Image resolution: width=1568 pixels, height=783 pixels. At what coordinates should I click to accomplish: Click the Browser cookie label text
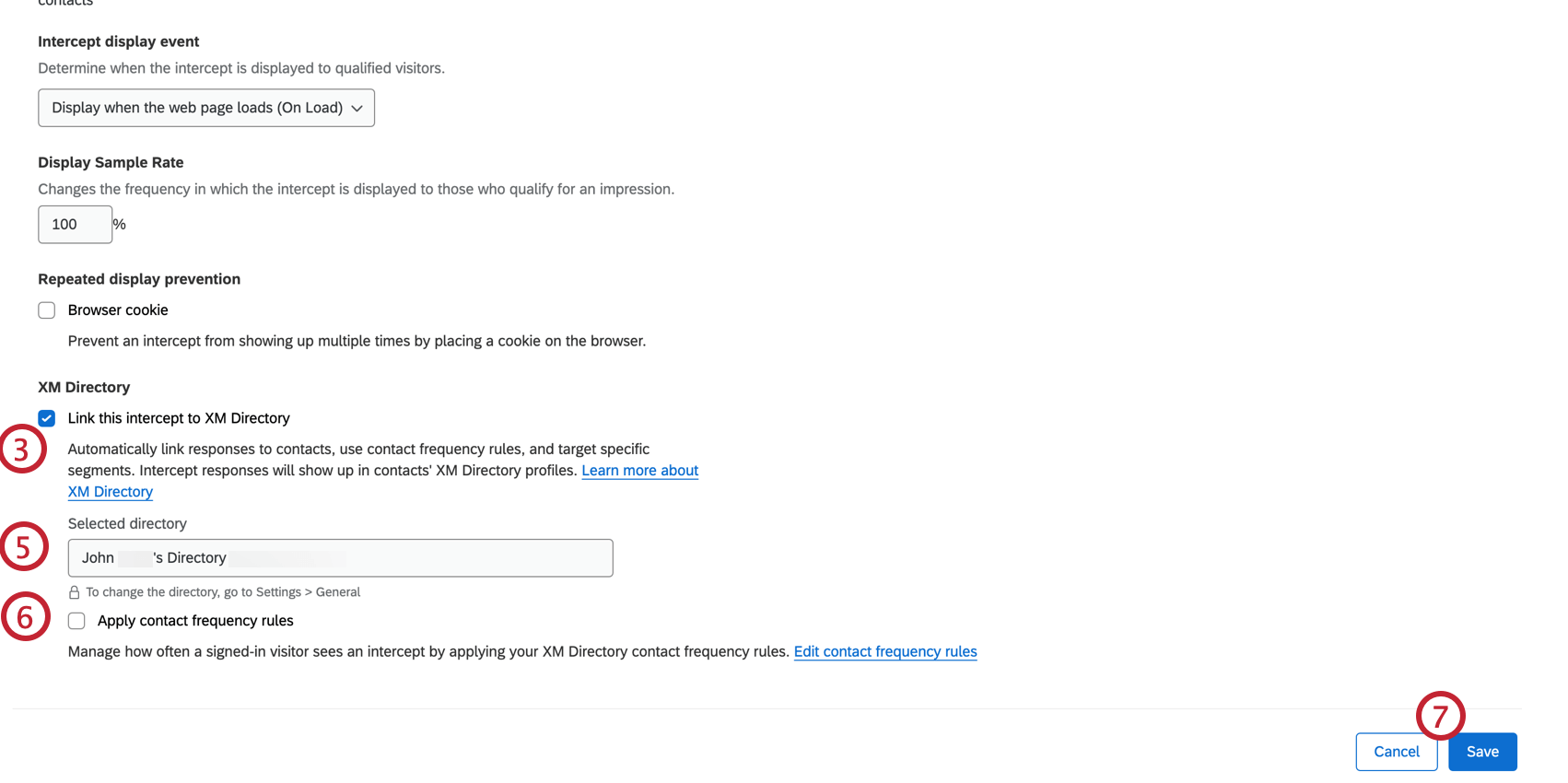click(x=118, y=310)
